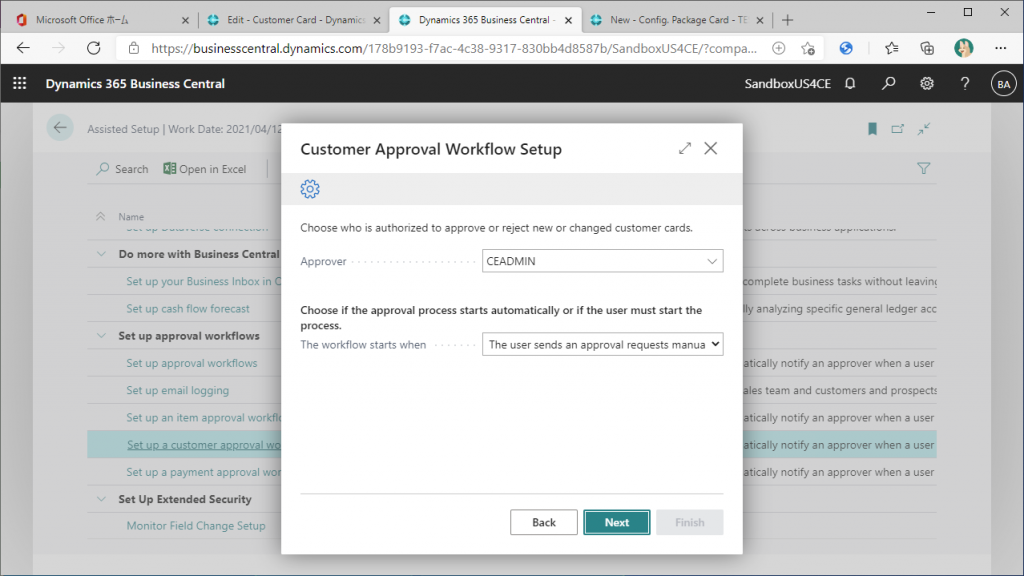Click the Back button in the dialog

(543, 522)
